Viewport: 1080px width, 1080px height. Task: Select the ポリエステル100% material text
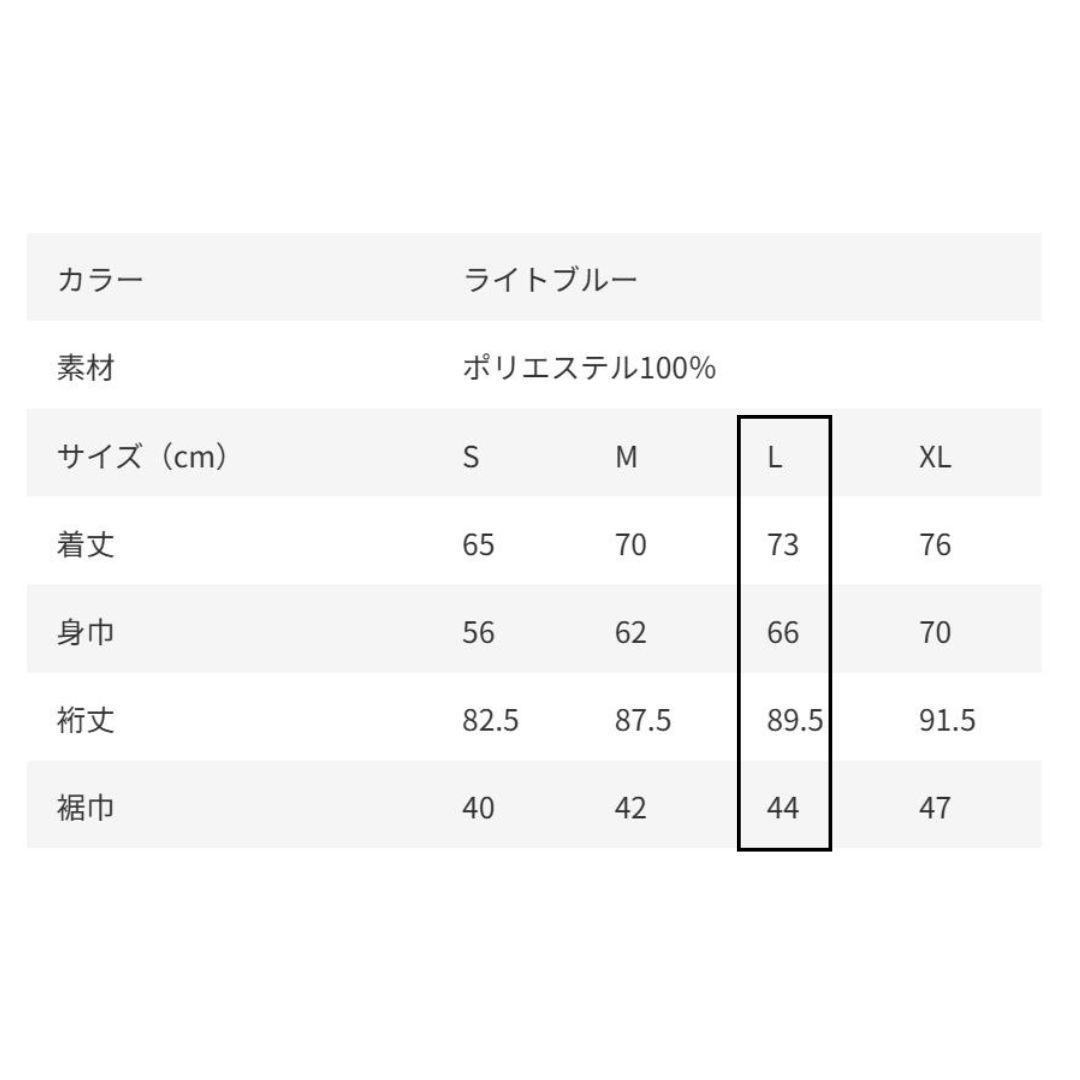(588, 368)
